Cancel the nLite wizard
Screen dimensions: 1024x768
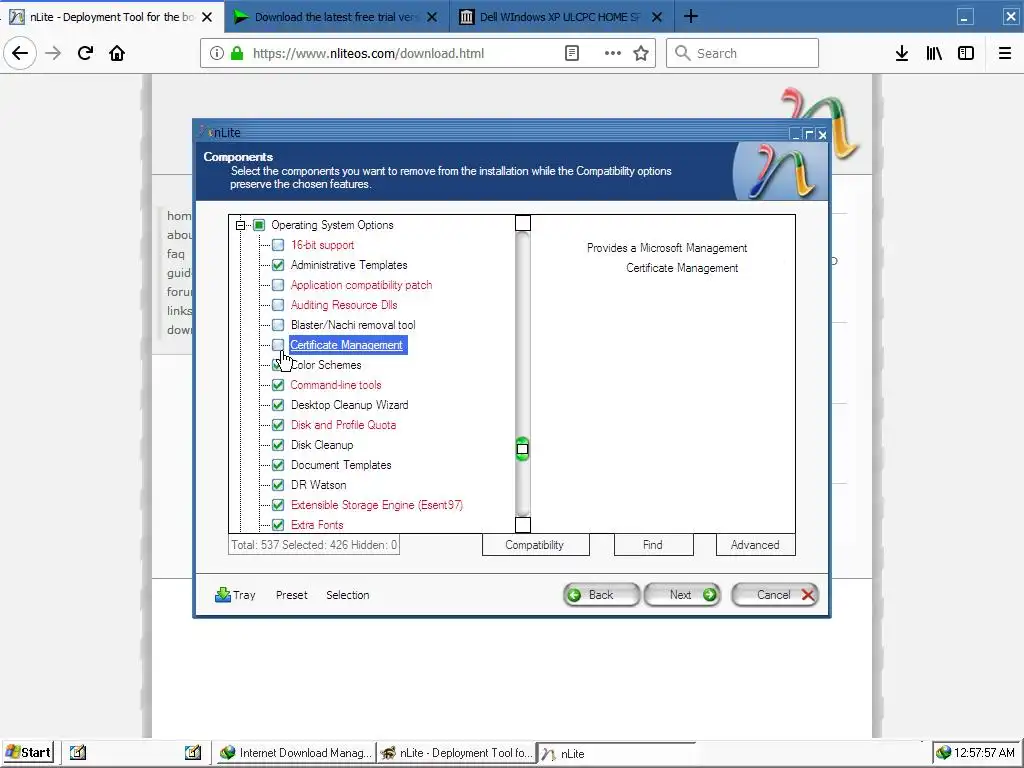(775, 595)
